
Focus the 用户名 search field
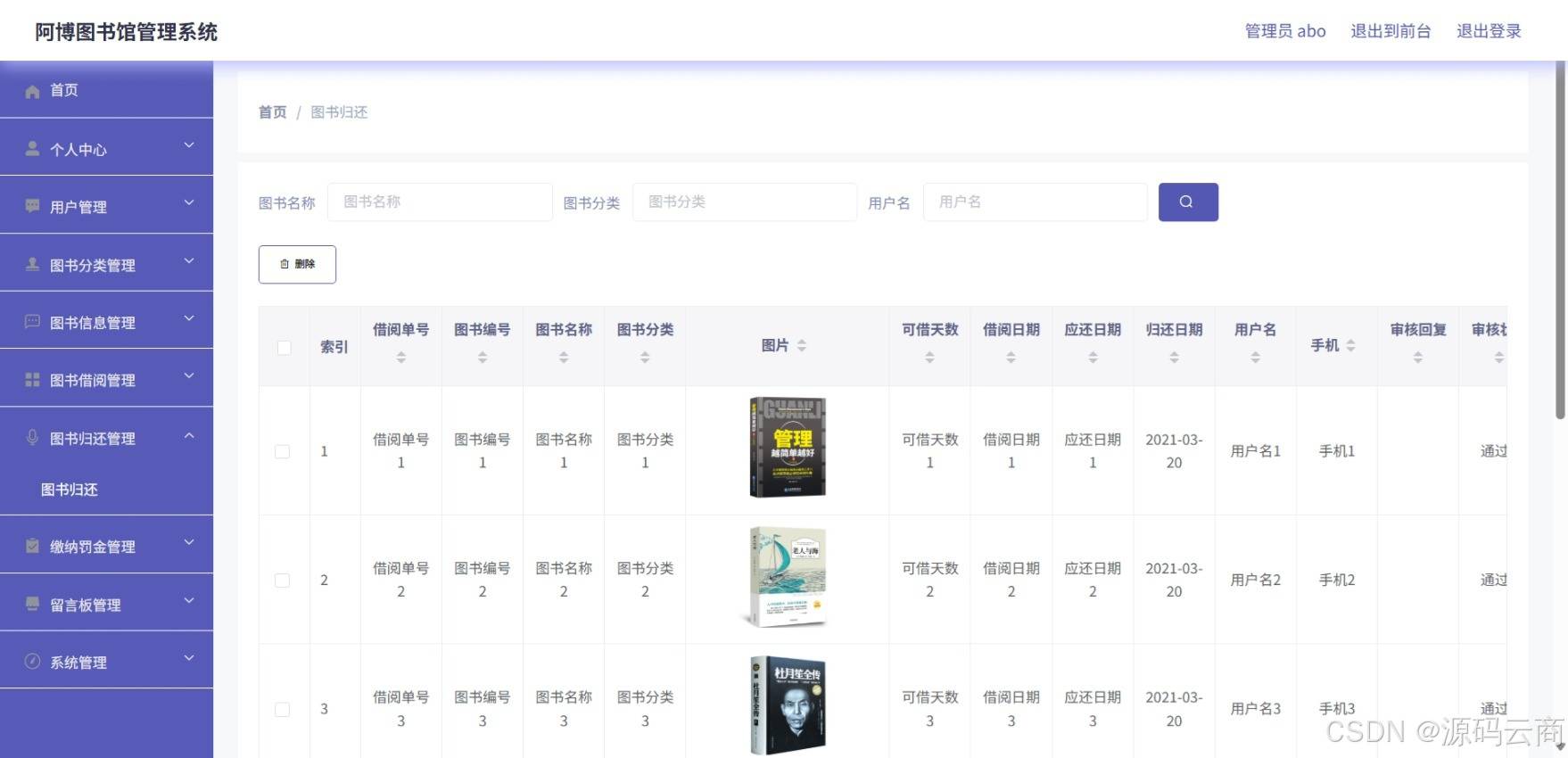[x=1035, y=202]
